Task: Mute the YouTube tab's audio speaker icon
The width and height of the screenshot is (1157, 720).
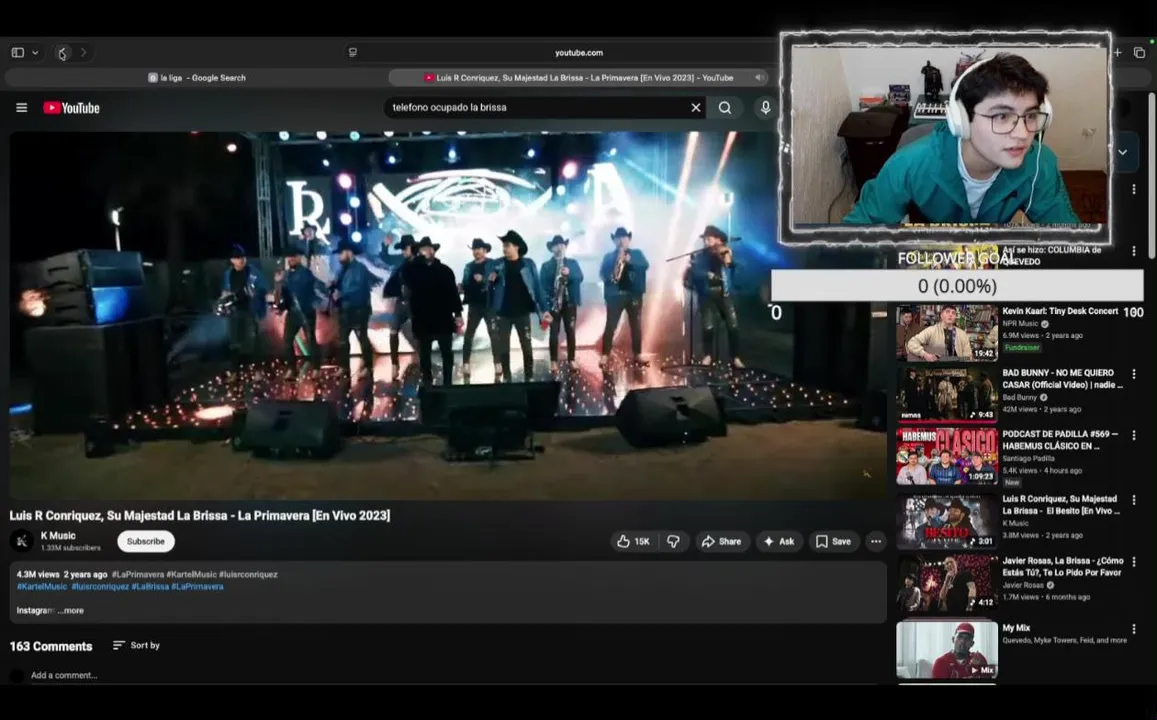Action: click(759, 77)
